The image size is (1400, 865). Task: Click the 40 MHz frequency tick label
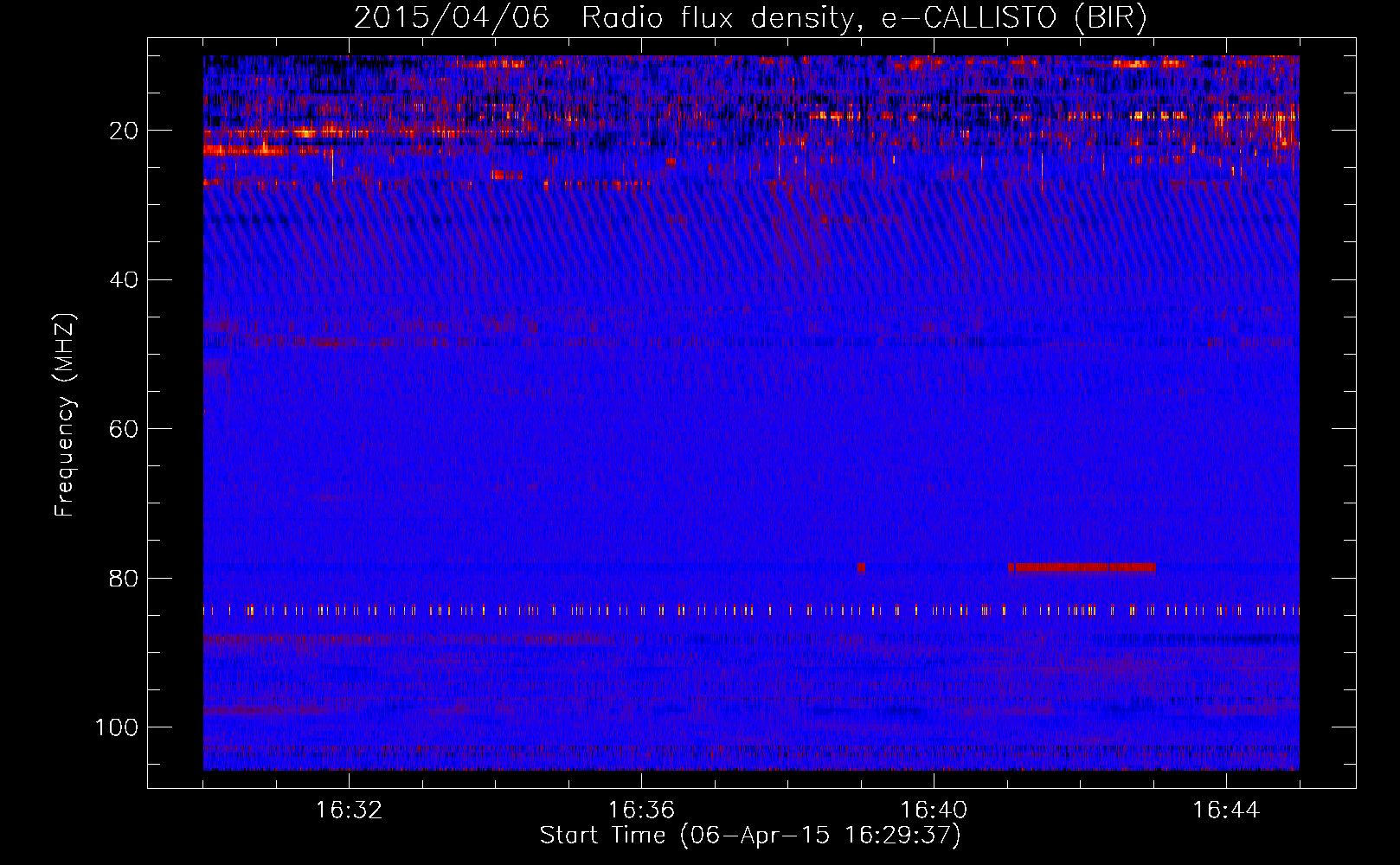[x=123, y=280]
